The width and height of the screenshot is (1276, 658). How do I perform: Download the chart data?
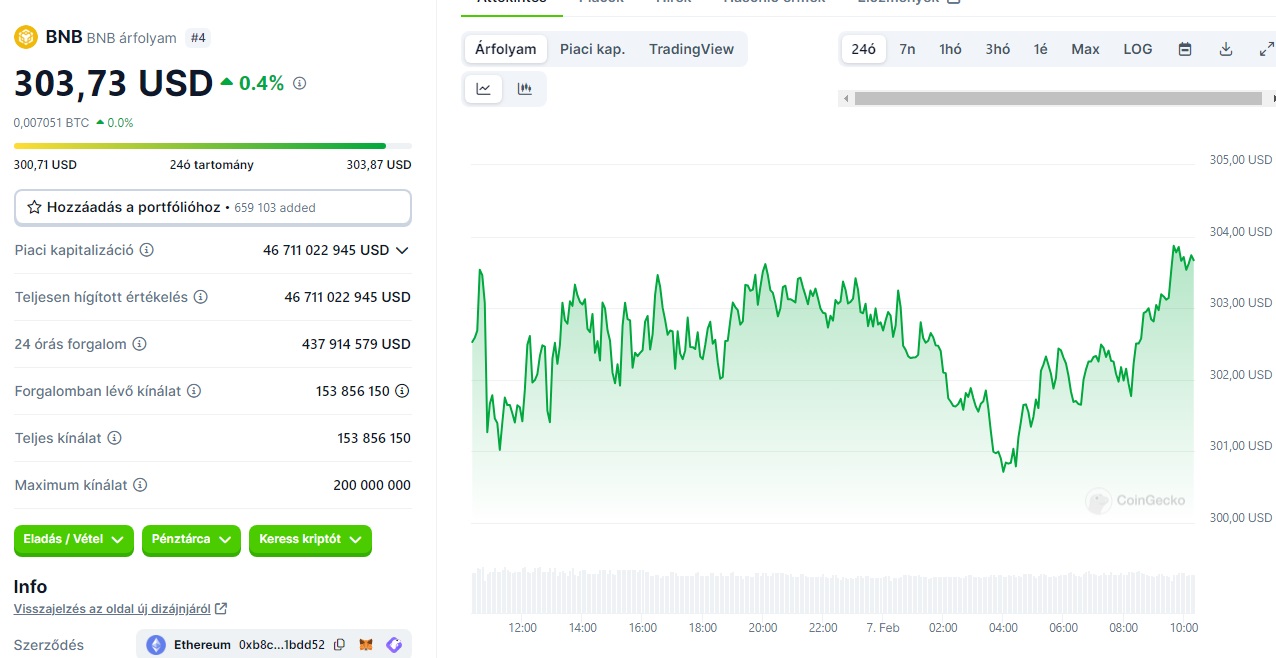[x=1226, y=49]
